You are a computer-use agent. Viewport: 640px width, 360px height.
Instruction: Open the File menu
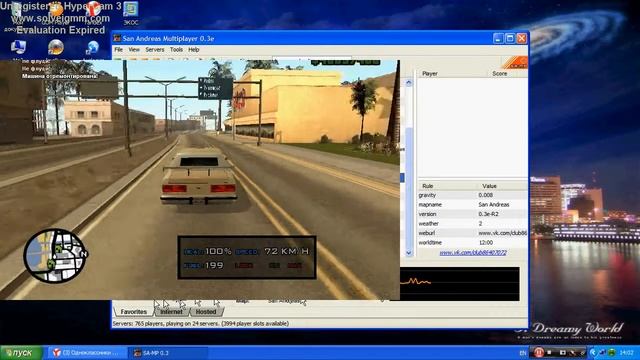click(x=118, y=50)
